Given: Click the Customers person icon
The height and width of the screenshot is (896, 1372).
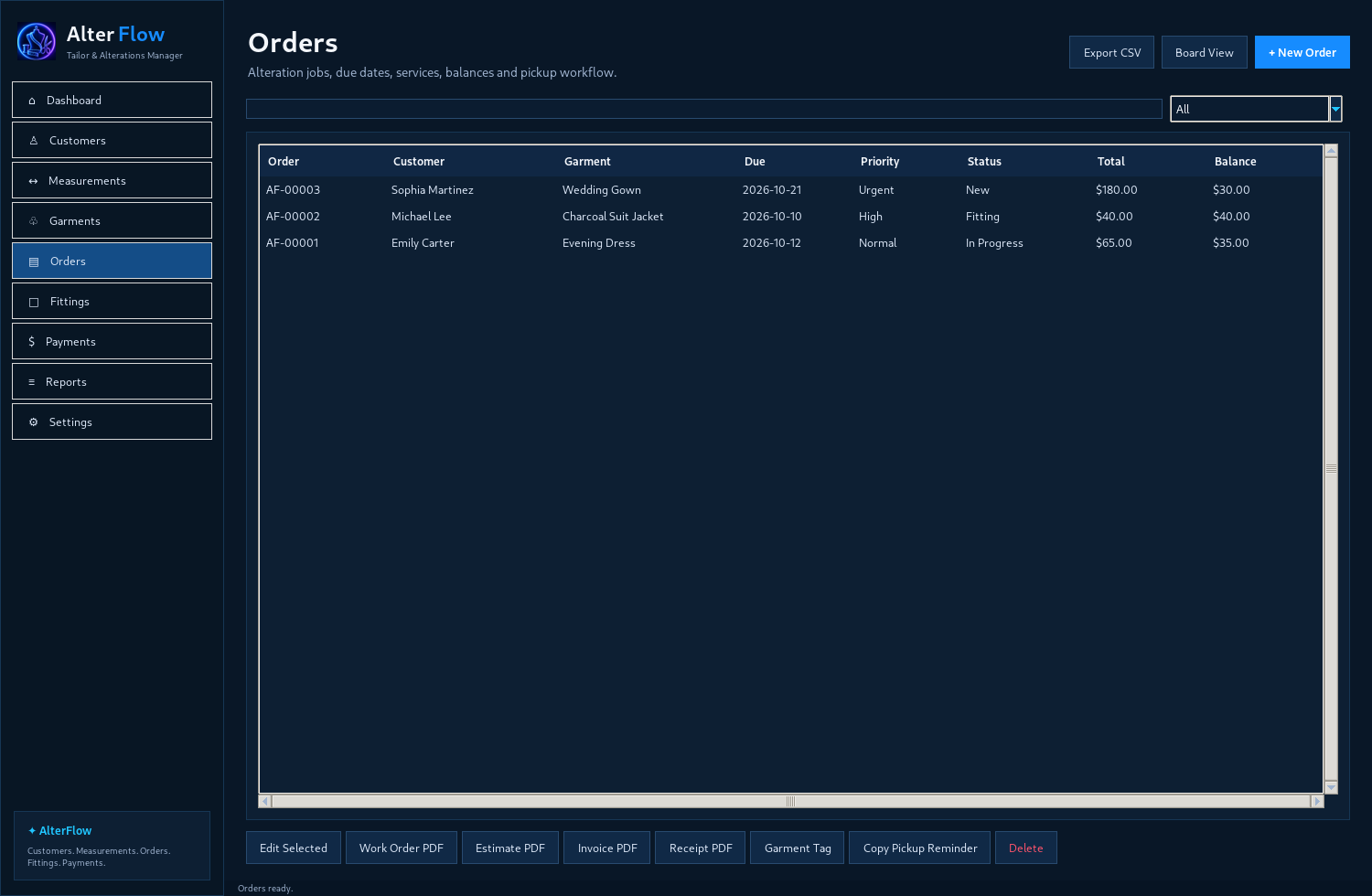Looking at the screenshot, I should pos(34,141).
